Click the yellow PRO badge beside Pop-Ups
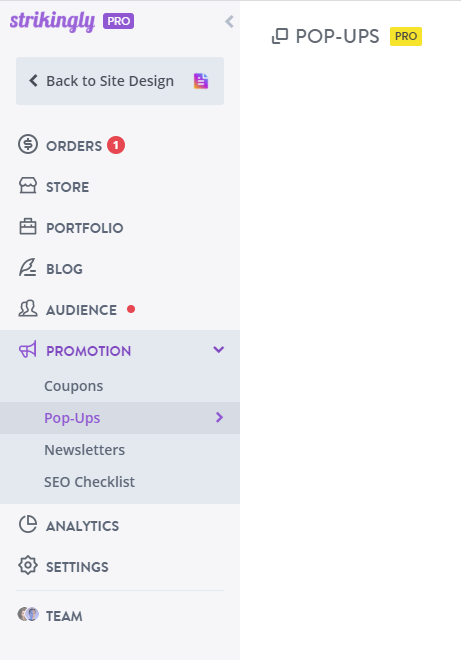This screenshot has height=660, width=461. pyautogui.click(x=406, y=36)
